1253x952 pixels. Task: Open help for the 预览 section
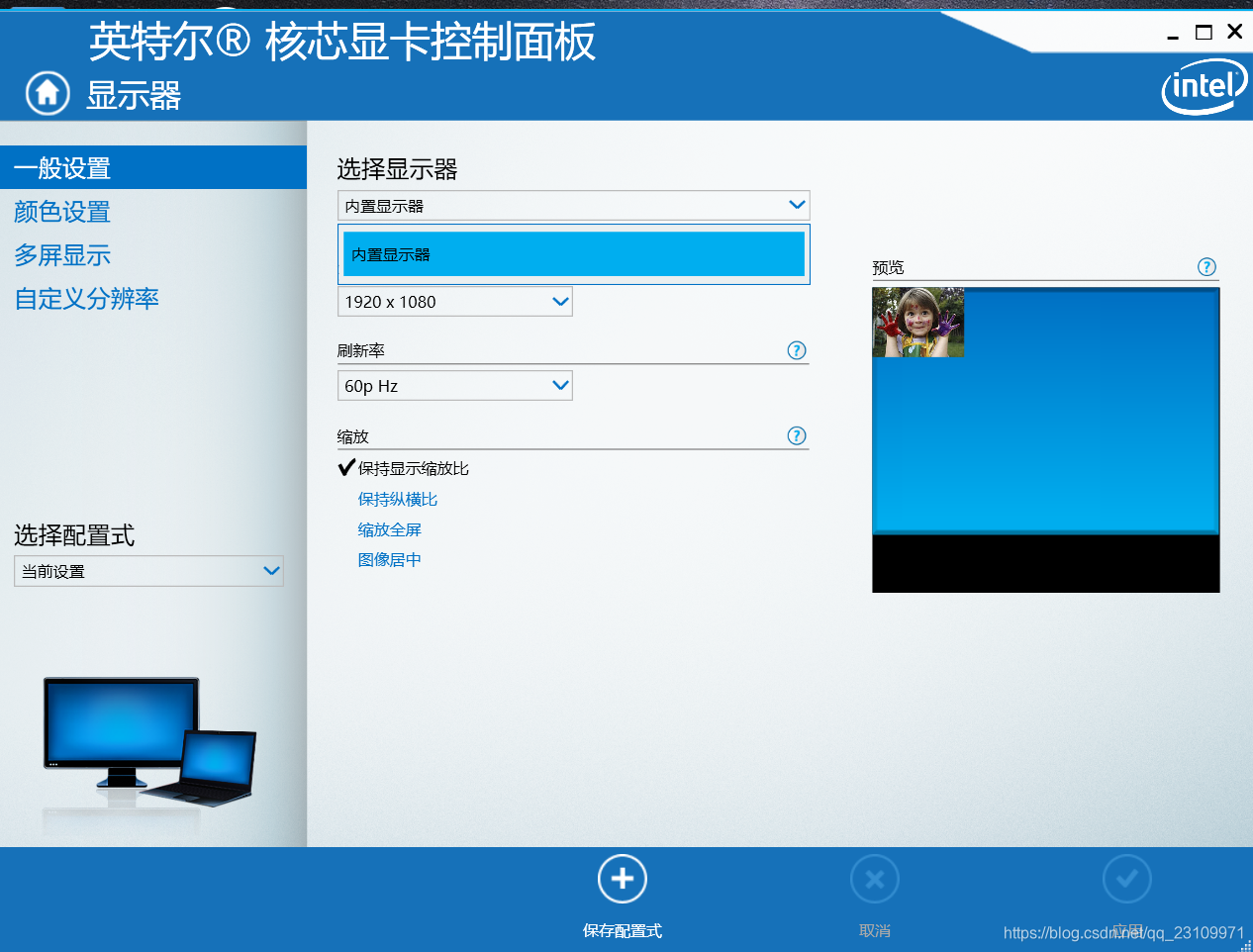point(1206,267)
